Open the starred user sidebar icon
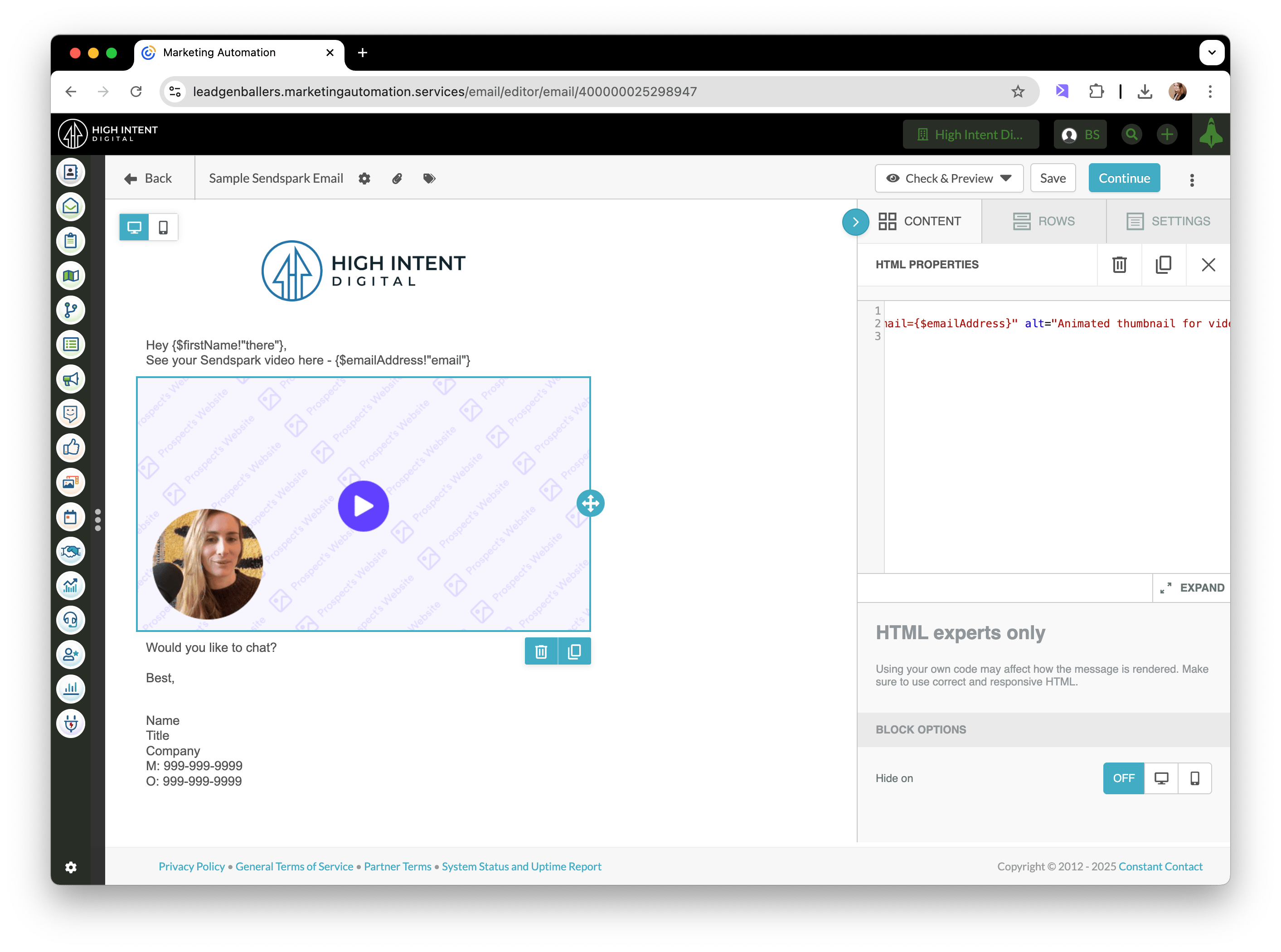The image size is (1281, 952). 71,655
